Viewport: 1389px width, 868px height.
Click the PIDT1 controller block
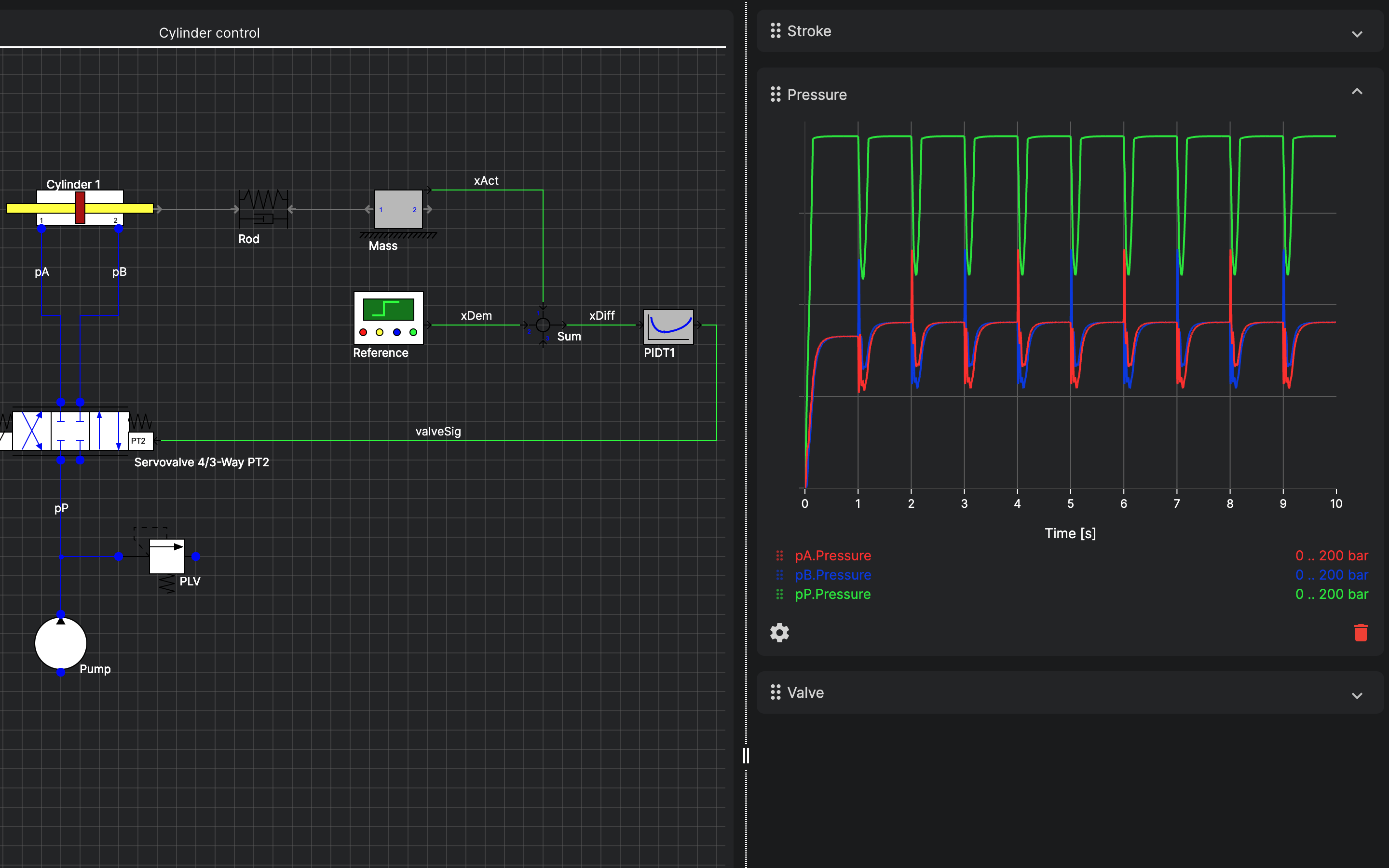[668, 326]
